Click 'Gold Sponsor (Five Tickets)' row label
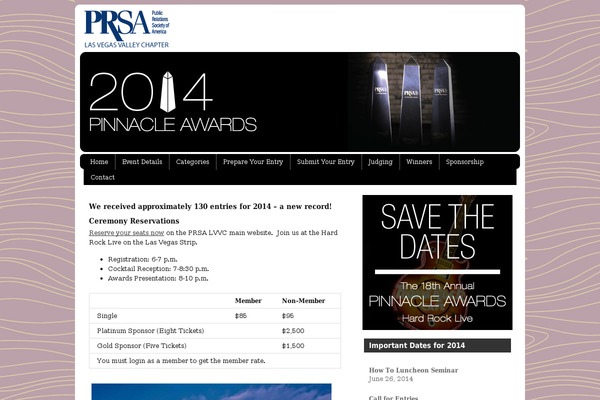The image size is (600, 400). click(142, 346)
